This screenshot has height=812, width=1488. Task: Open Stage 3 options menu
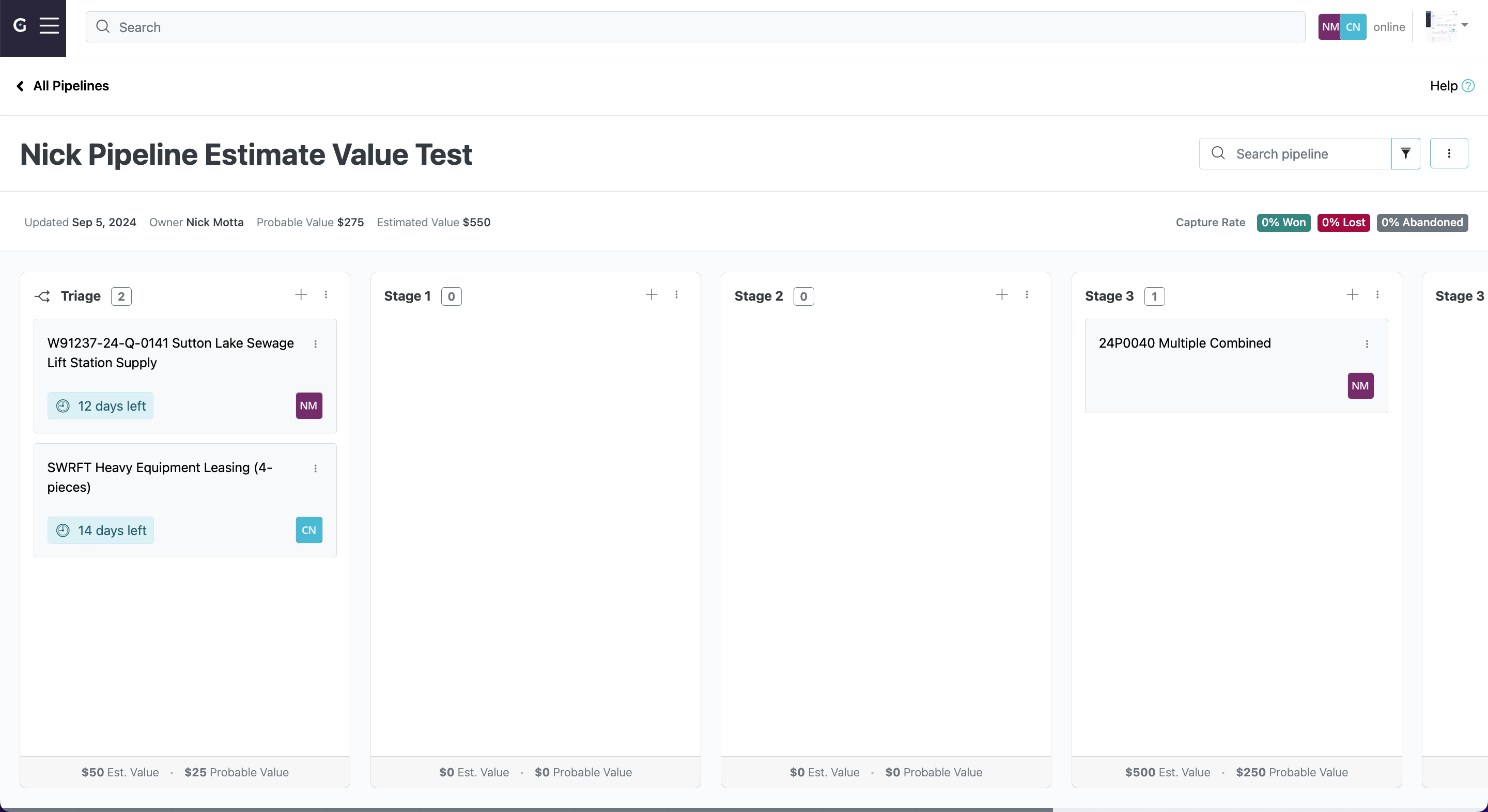(1377, 294)
